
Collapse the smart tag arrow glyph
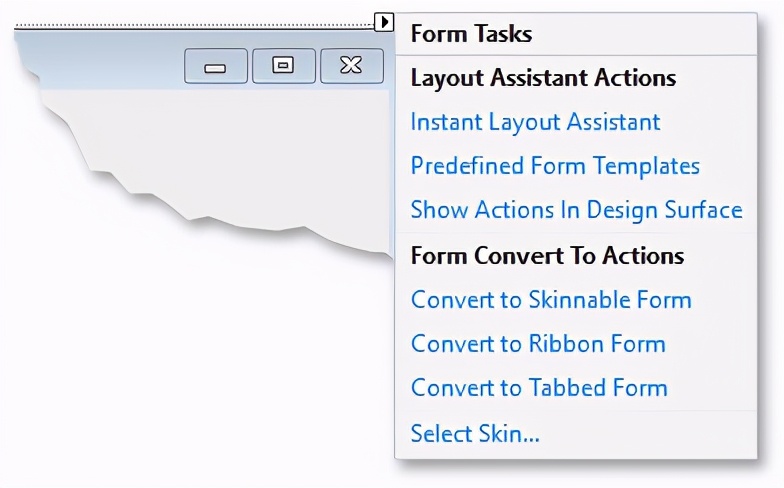384,22
